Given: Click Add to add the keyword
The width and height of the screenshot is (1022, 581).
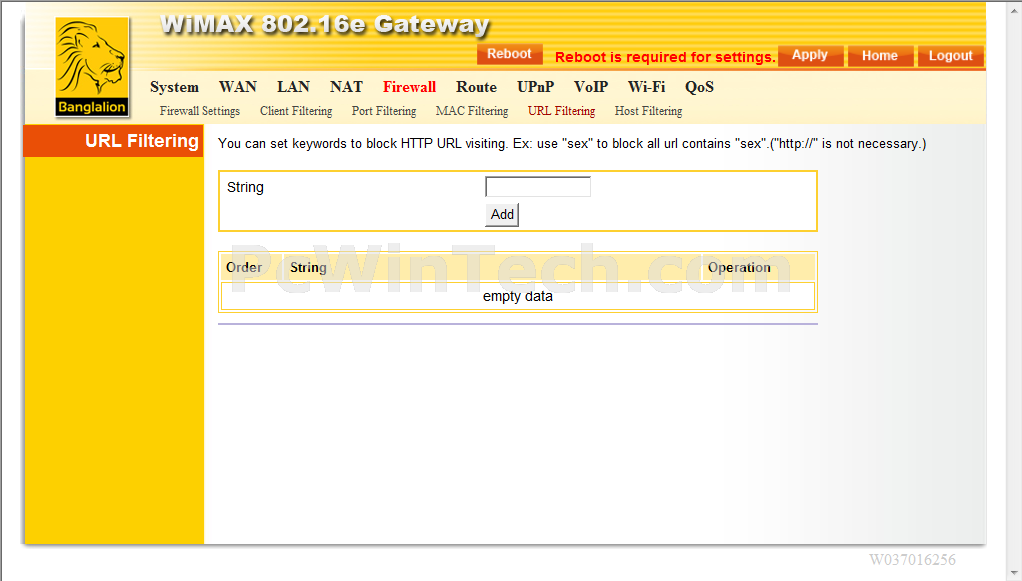Looking at the screenshot, I should (502, 215).
